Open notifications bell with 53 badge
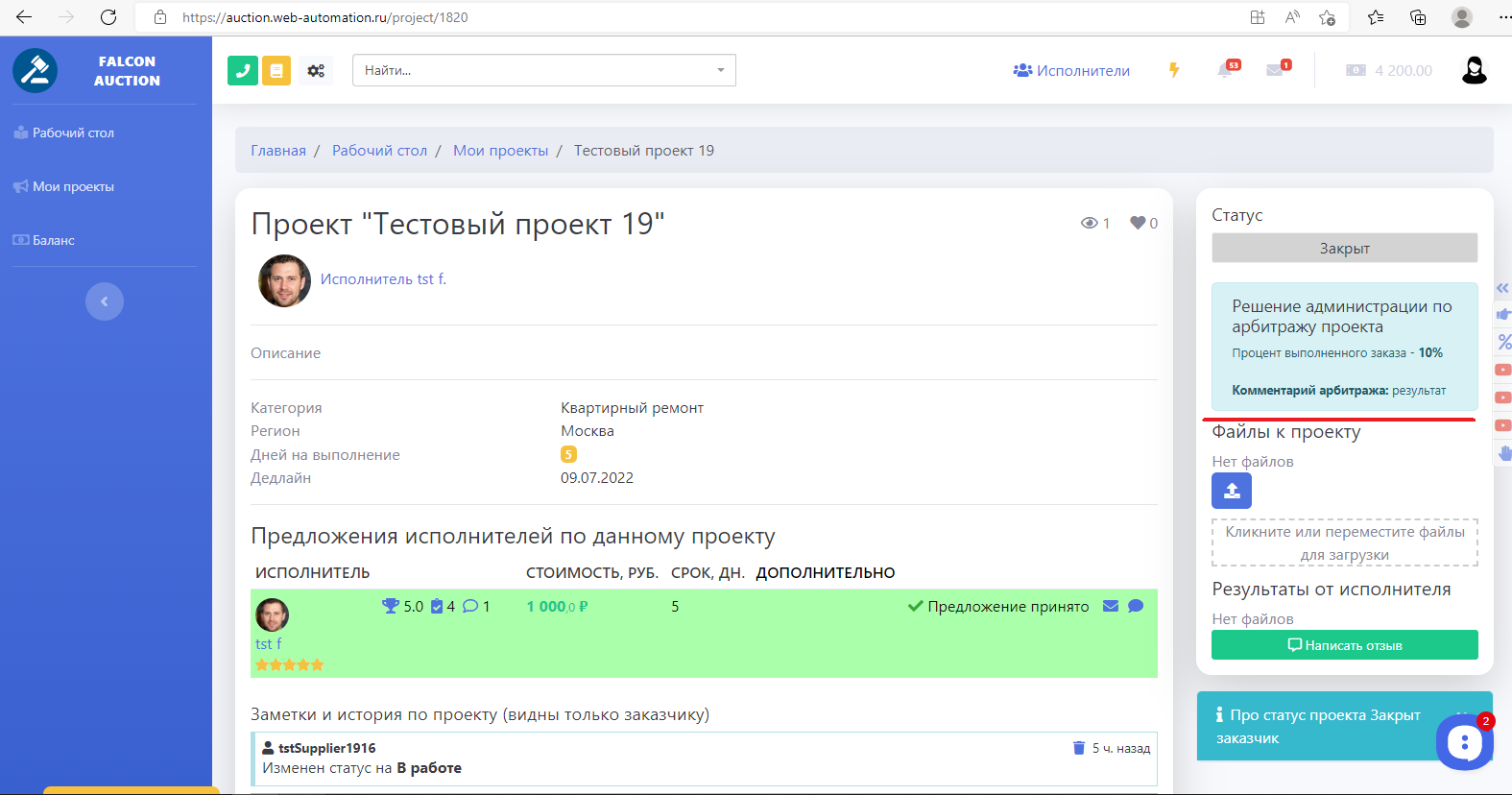The image size is (1512, 795). [1226, 70]
